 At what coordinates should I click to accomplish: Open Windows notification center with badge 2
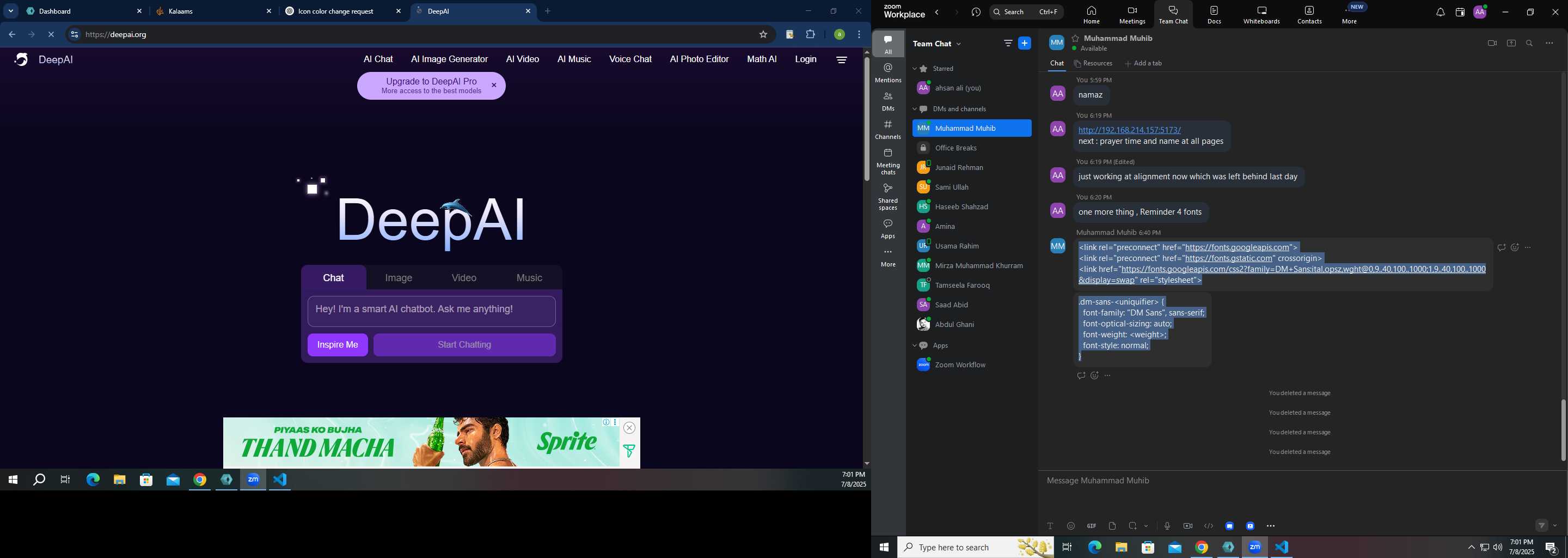click(x=1551, y=548)
